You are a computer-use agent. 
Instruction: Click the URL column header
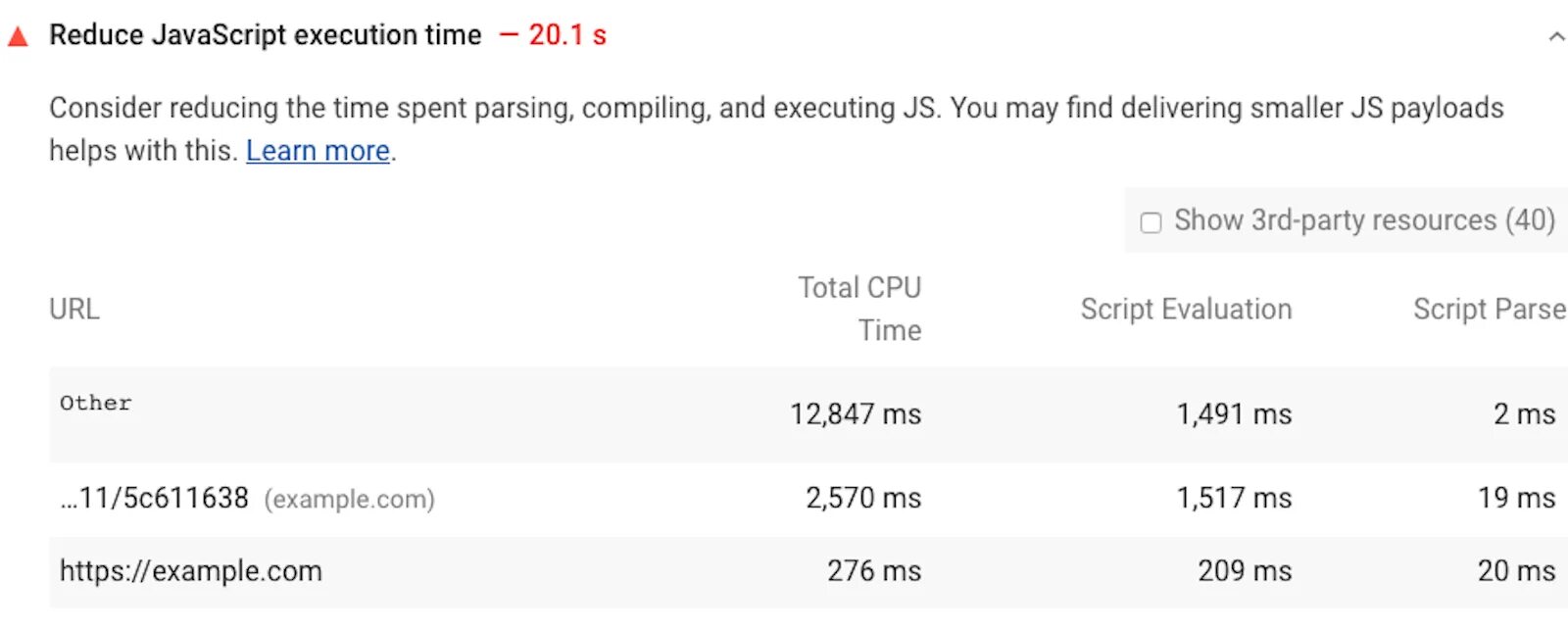point(74,310)
